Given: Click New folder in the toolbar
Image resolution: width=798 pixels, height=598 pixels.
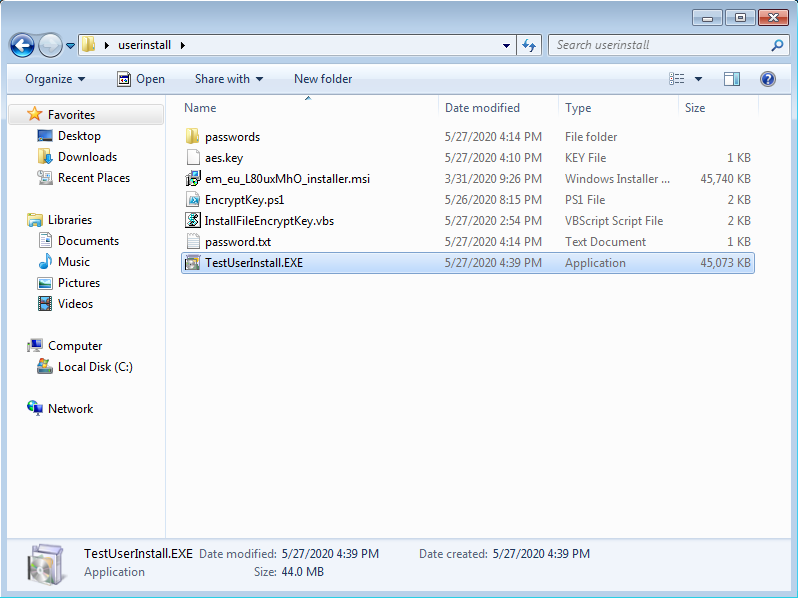Looking at the screenshot, I should (323, 79).
